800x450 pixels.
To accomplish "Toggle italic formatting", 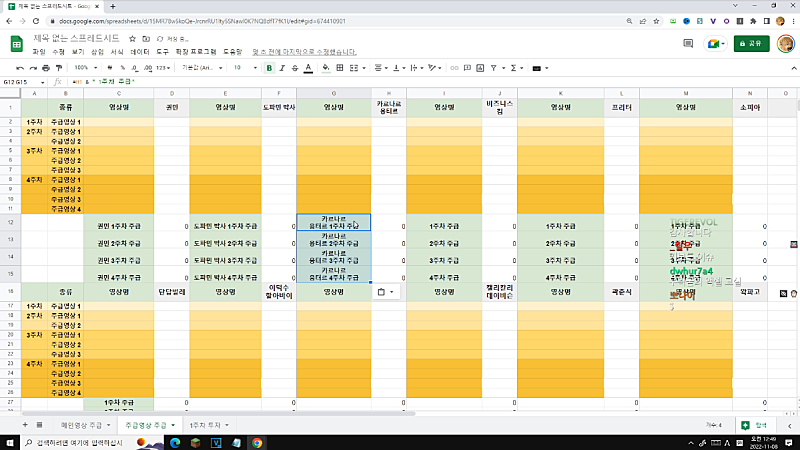I will point(283,67).
